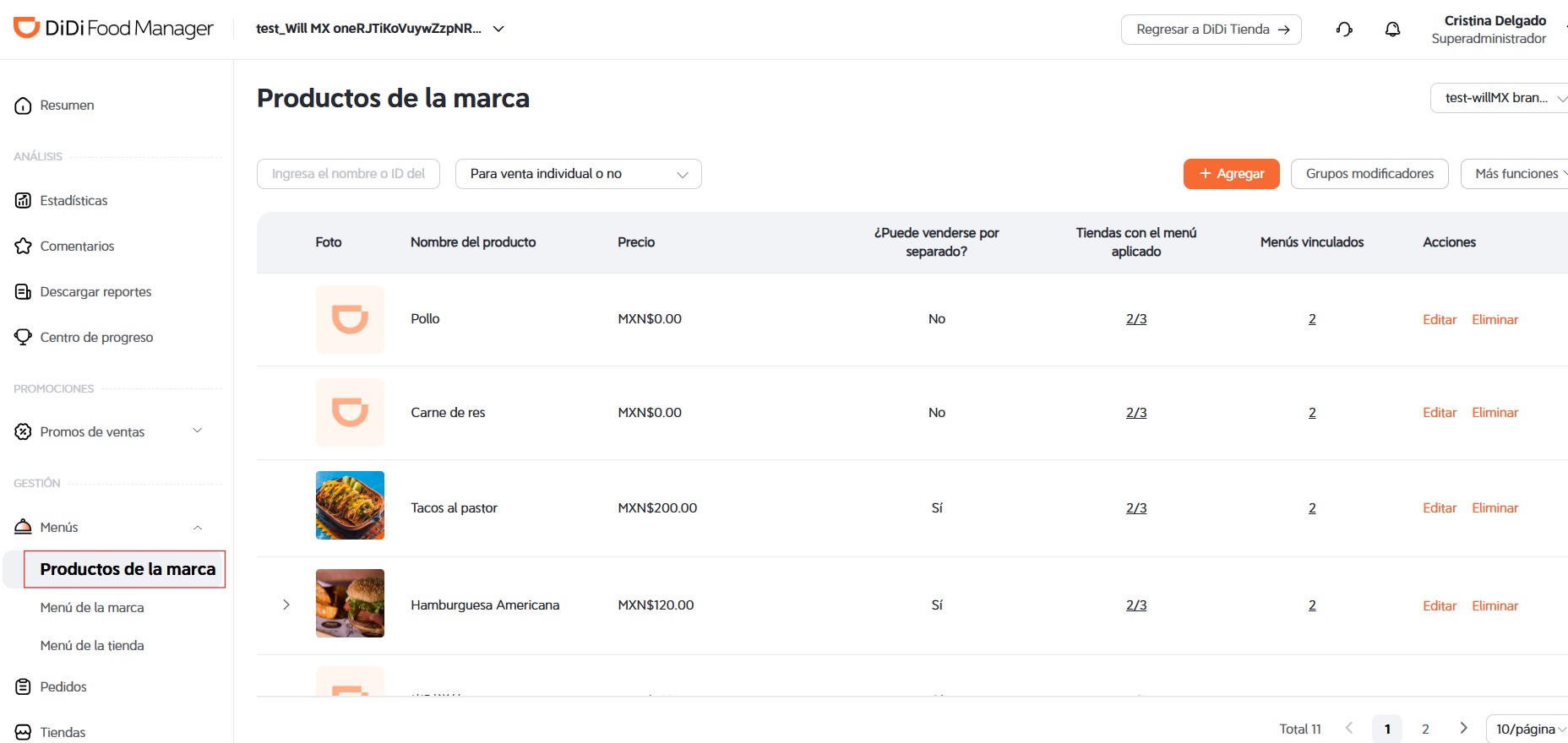Image resolution: width=1568 pixels, height=743 pixels.
Task: Click the orange Agregar button
Action: tap(1231, 174)
